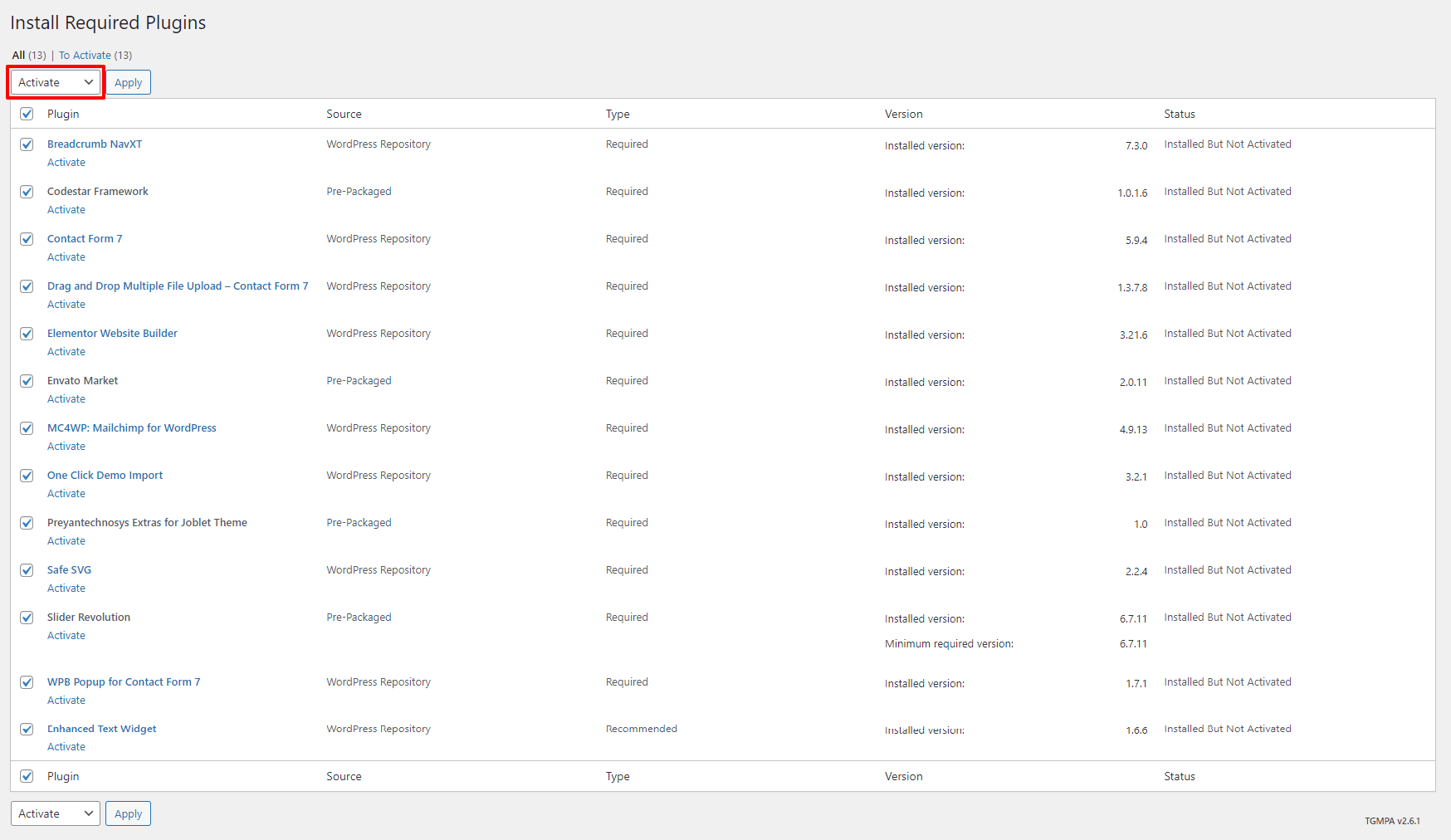
Task: Click Activate under MC4WP Mailchimp
Action: point(66,447)
